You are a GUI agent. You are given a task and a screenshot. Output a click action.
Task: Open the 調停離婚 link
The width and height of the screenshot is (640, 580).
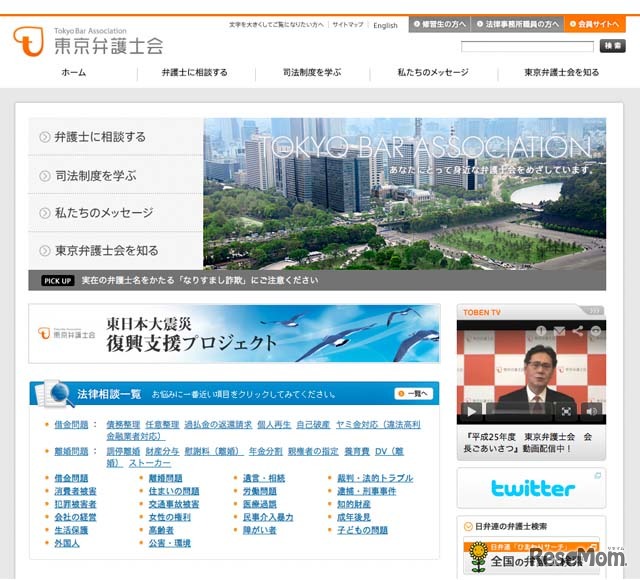coord(123,451)
